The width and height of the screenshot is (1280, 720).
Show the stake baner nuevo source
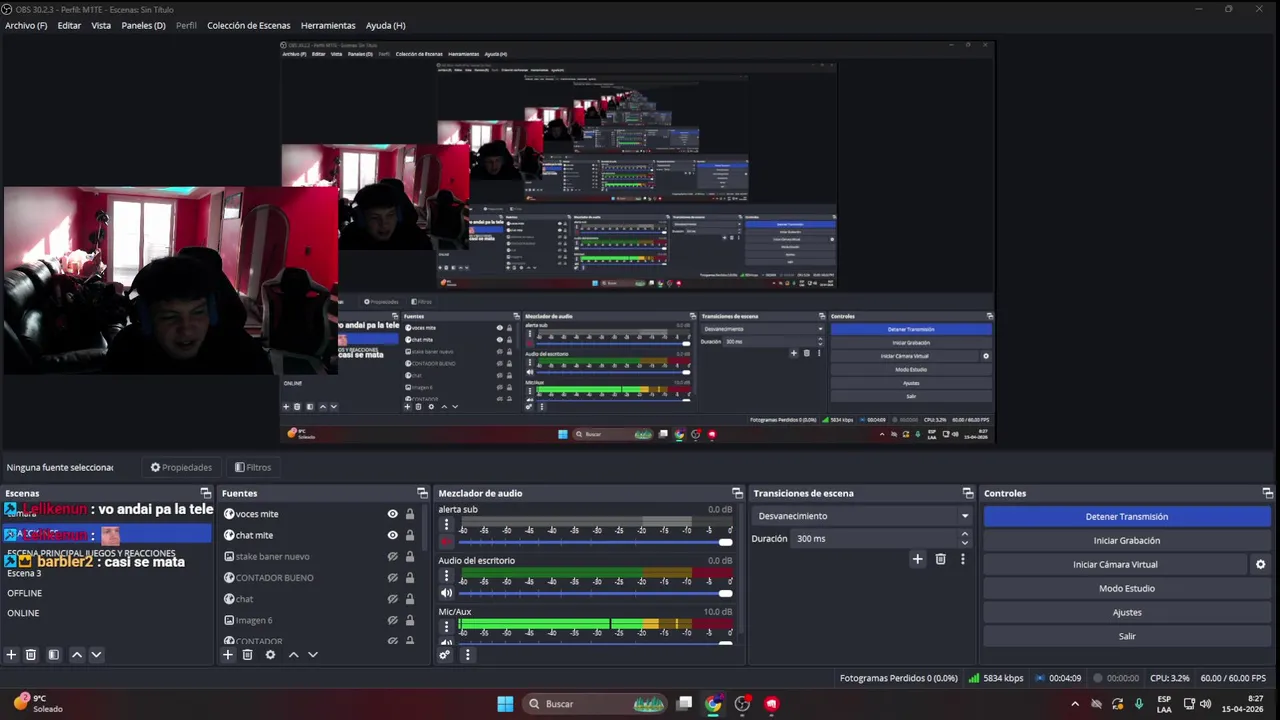point(392,556)
